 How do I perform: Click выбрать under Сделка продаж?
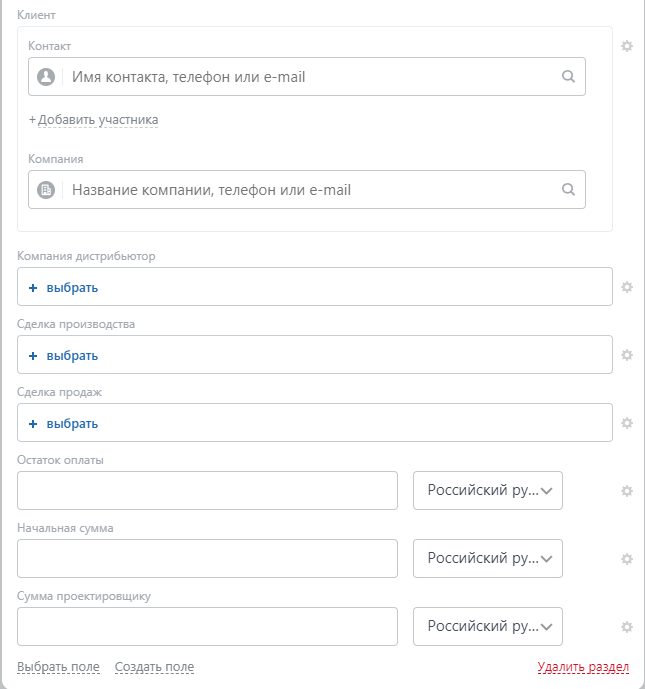72,424
